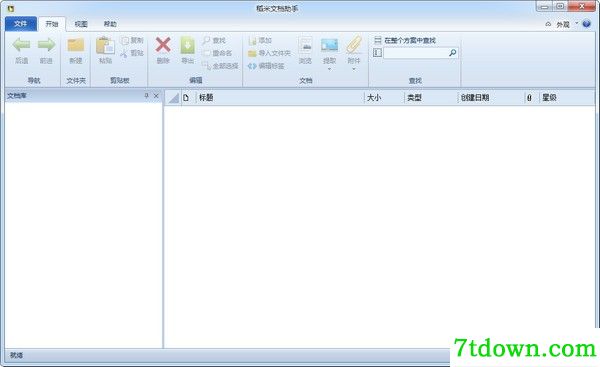Click the green Back (后退) arrow

(21, 45)
